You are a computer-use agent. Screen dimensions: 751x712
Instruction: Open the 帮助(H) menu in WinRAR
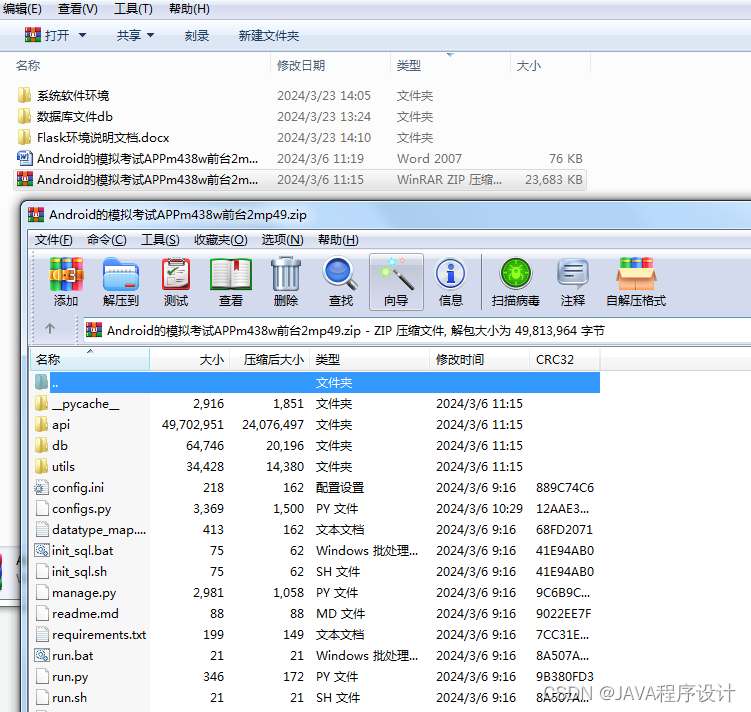[x=338, y=239]
